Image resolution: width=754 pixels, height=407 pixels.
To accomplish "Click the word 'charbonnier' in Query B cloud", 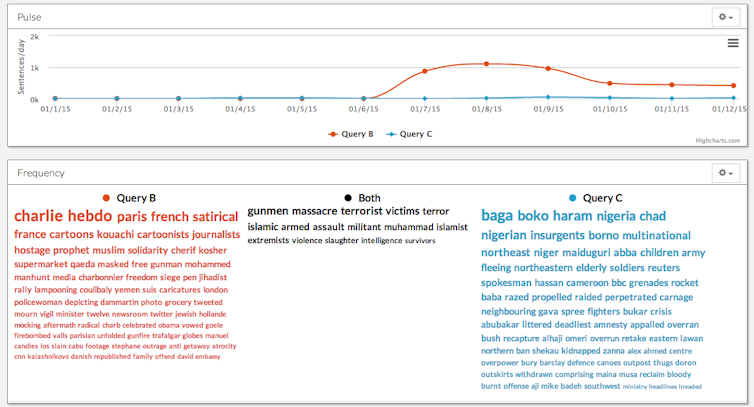I will pos(101,277).
